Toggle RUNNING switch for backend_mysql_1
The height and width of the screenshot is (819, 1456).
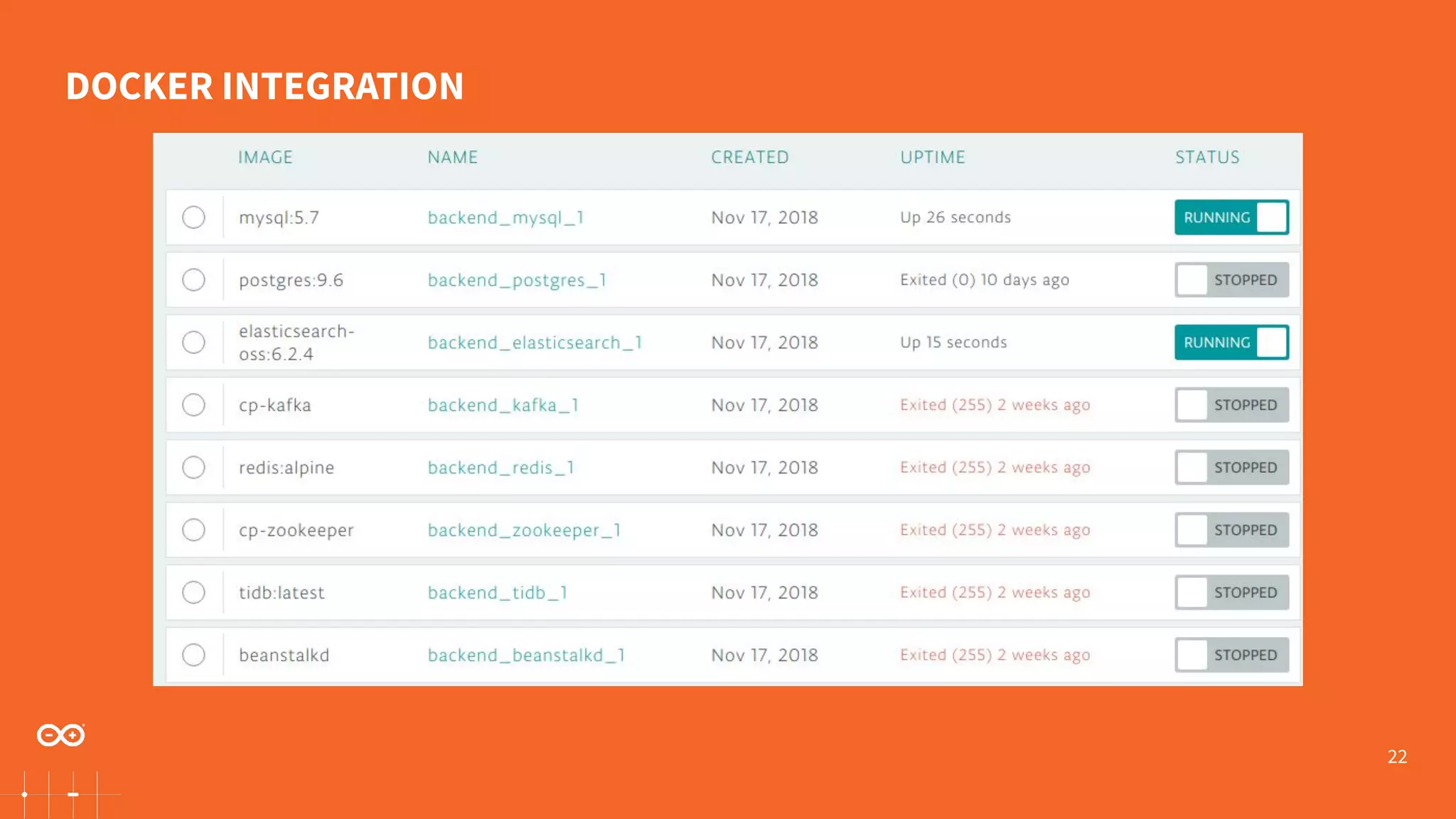point(1231,218)
